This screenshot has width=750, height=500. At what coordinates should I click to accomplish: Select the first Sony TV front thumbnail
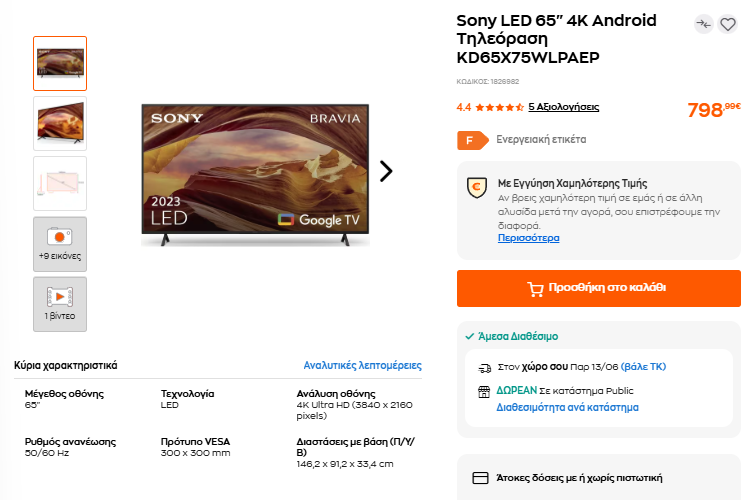(x=60, y=63)
